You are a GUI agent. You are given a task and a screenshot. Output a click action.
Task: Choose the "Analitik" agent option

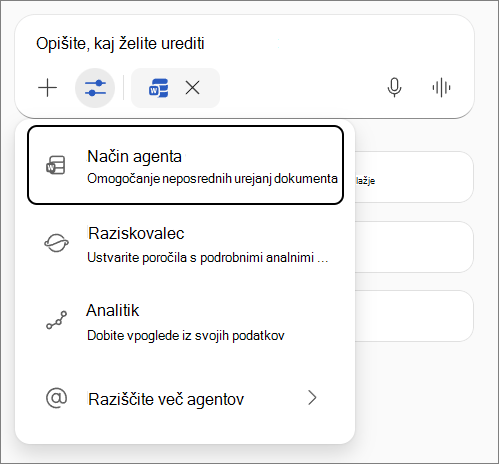[x=185, y=322]
